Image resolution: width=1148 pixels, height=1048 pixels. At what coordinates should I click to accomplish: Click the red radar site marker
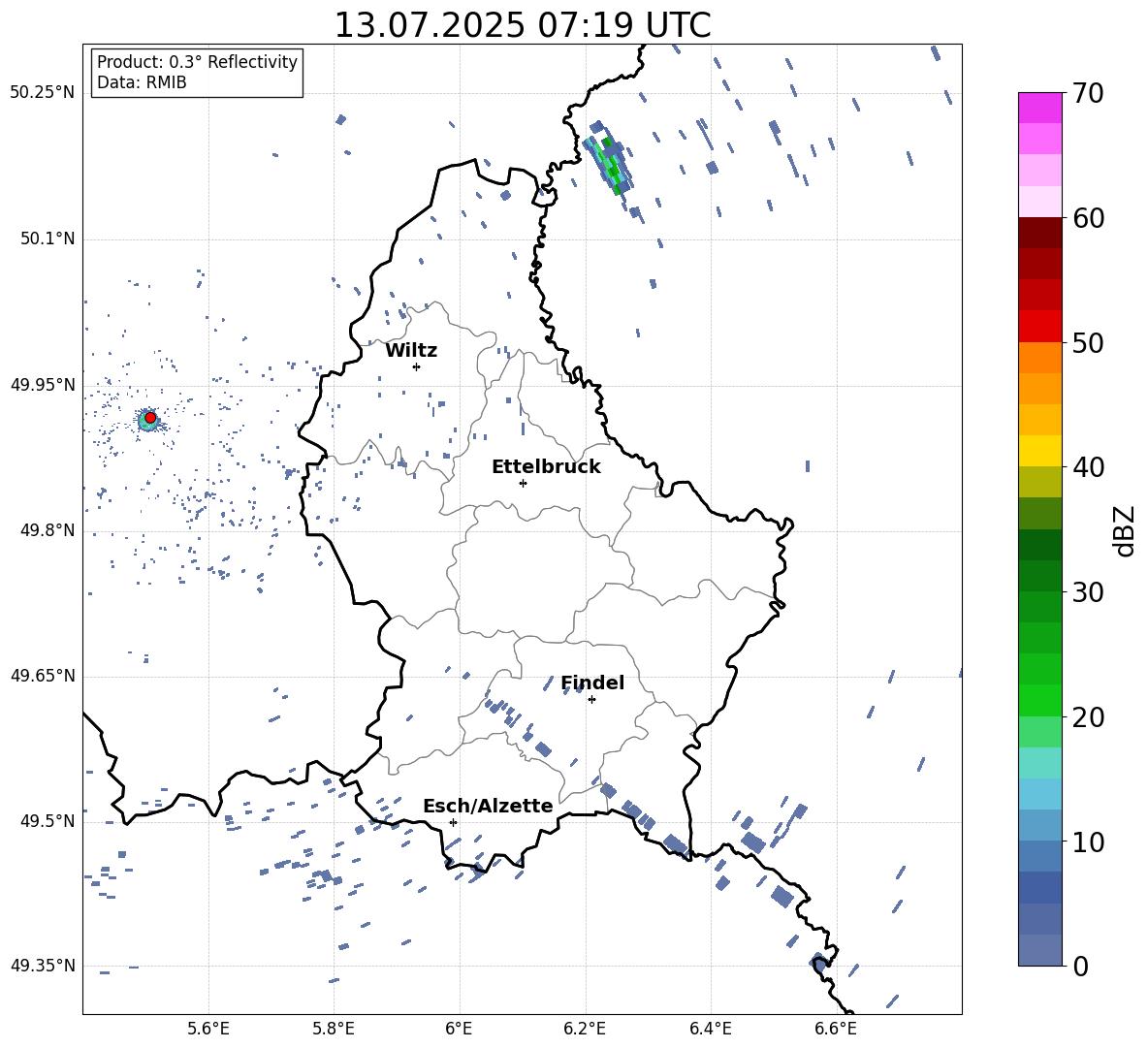click(150, 417)
